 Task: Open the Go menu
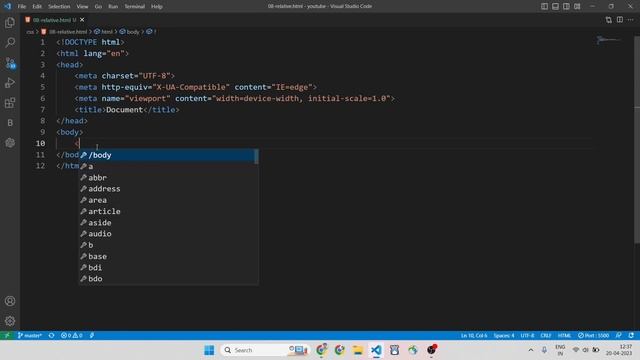point(98,7)
